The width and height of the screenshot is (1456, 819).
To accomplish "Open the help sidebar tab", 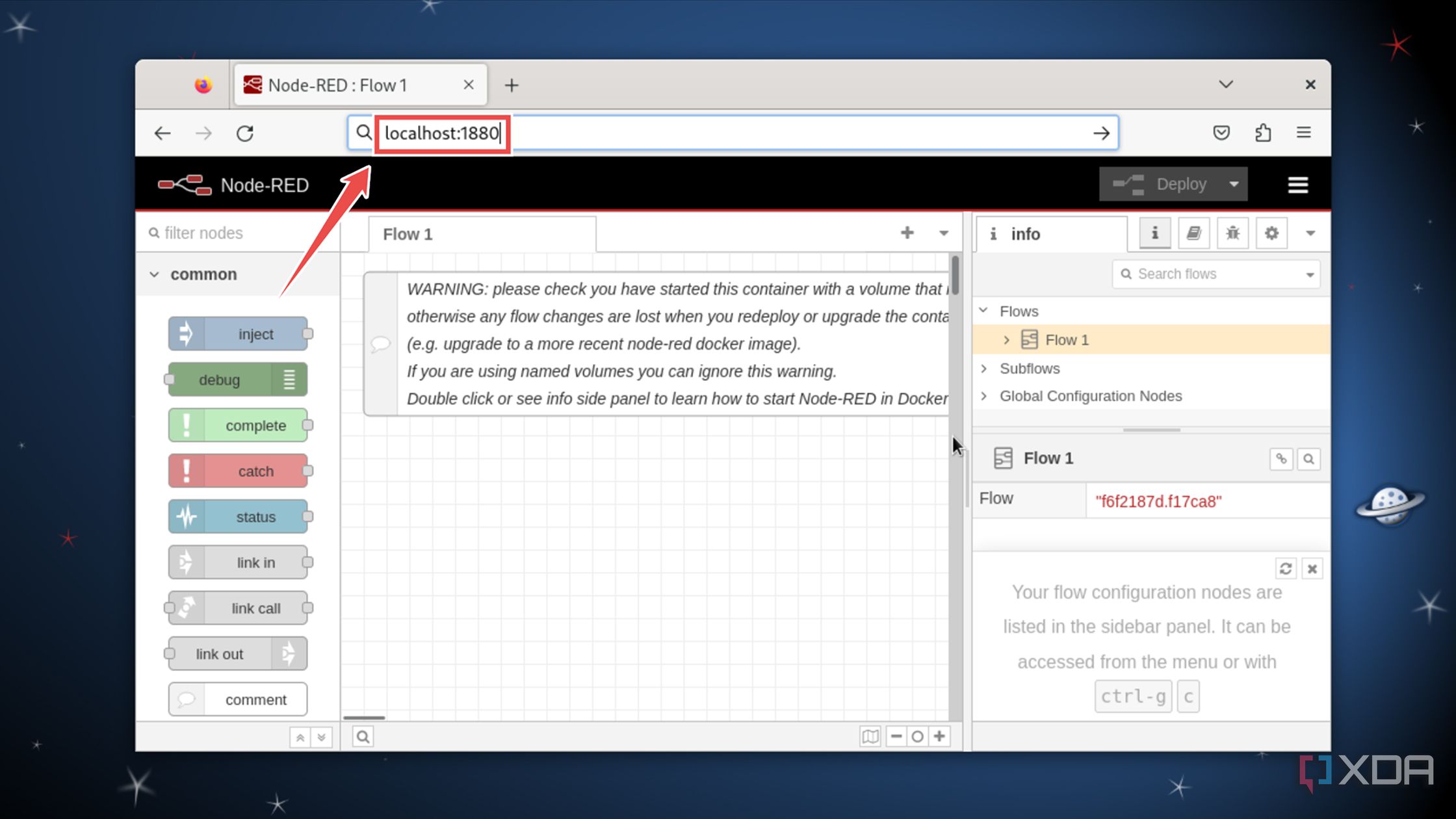I will pos(1194,233).
